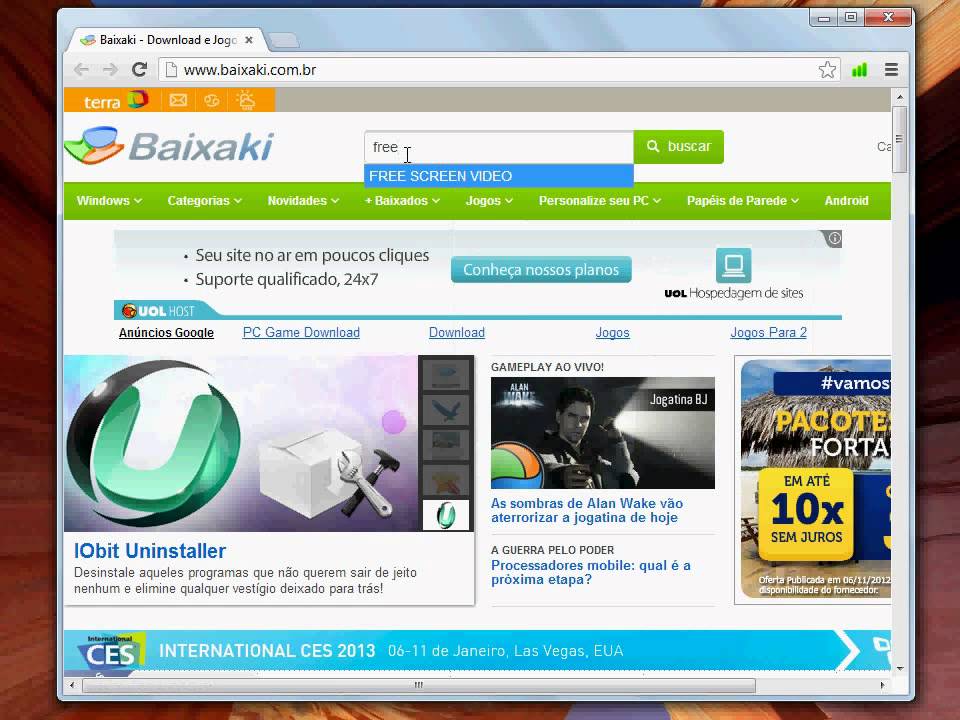
Task: Click the CES banner right arrow
Action: pyautogui.click(x=848, y=650)
